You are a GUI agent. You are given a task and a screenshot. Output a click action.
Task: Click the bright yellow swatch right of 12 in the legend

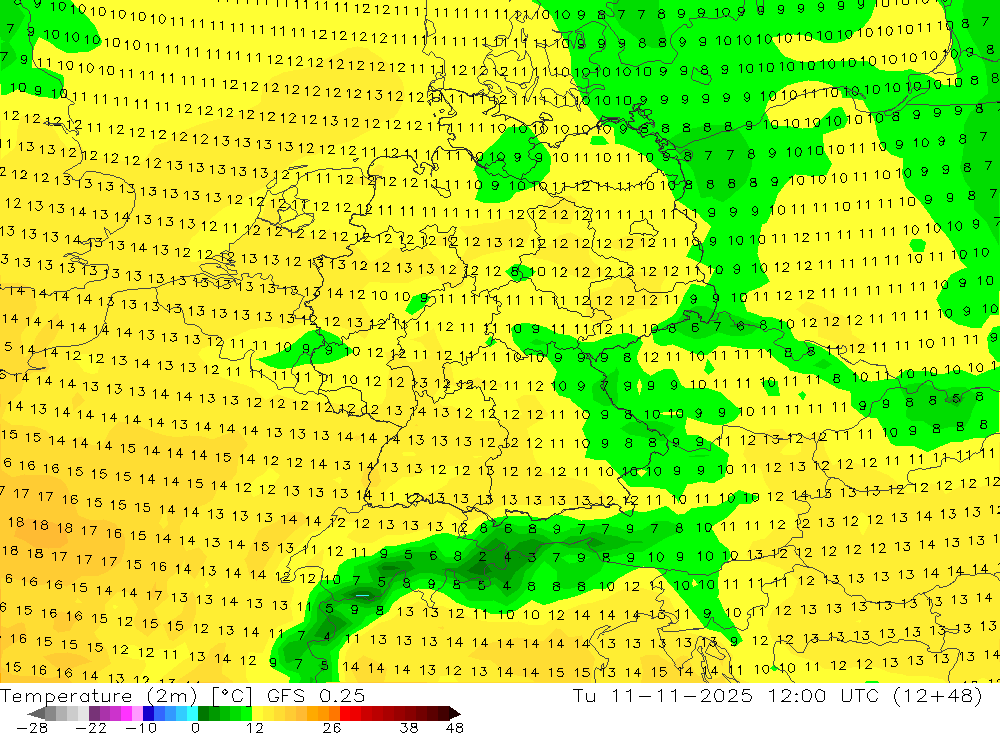258,713
